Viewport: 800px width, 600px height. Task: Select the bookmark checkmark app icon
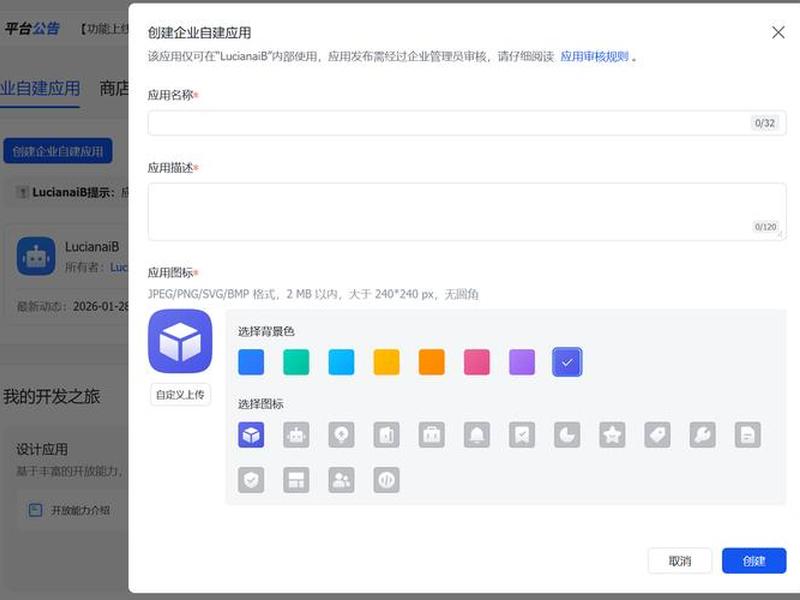click(522, 435)
